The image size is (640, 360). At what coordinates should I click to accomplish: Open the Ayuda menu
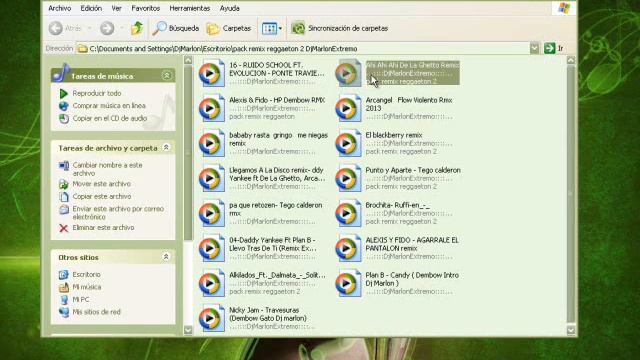click(229, 8)
